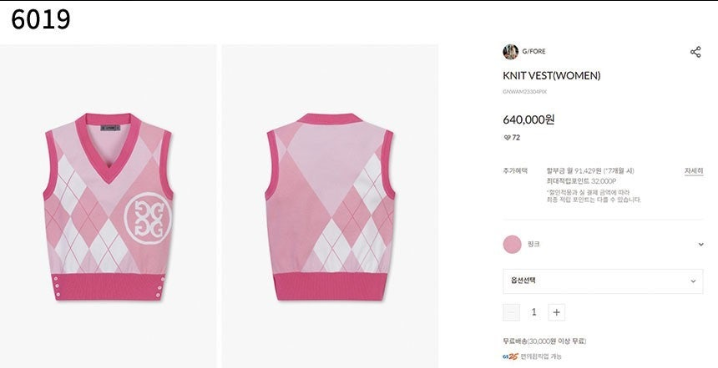Click the 편의점픽업 가능 pickup label
The image size is (718, 368).
coord(541,356)
